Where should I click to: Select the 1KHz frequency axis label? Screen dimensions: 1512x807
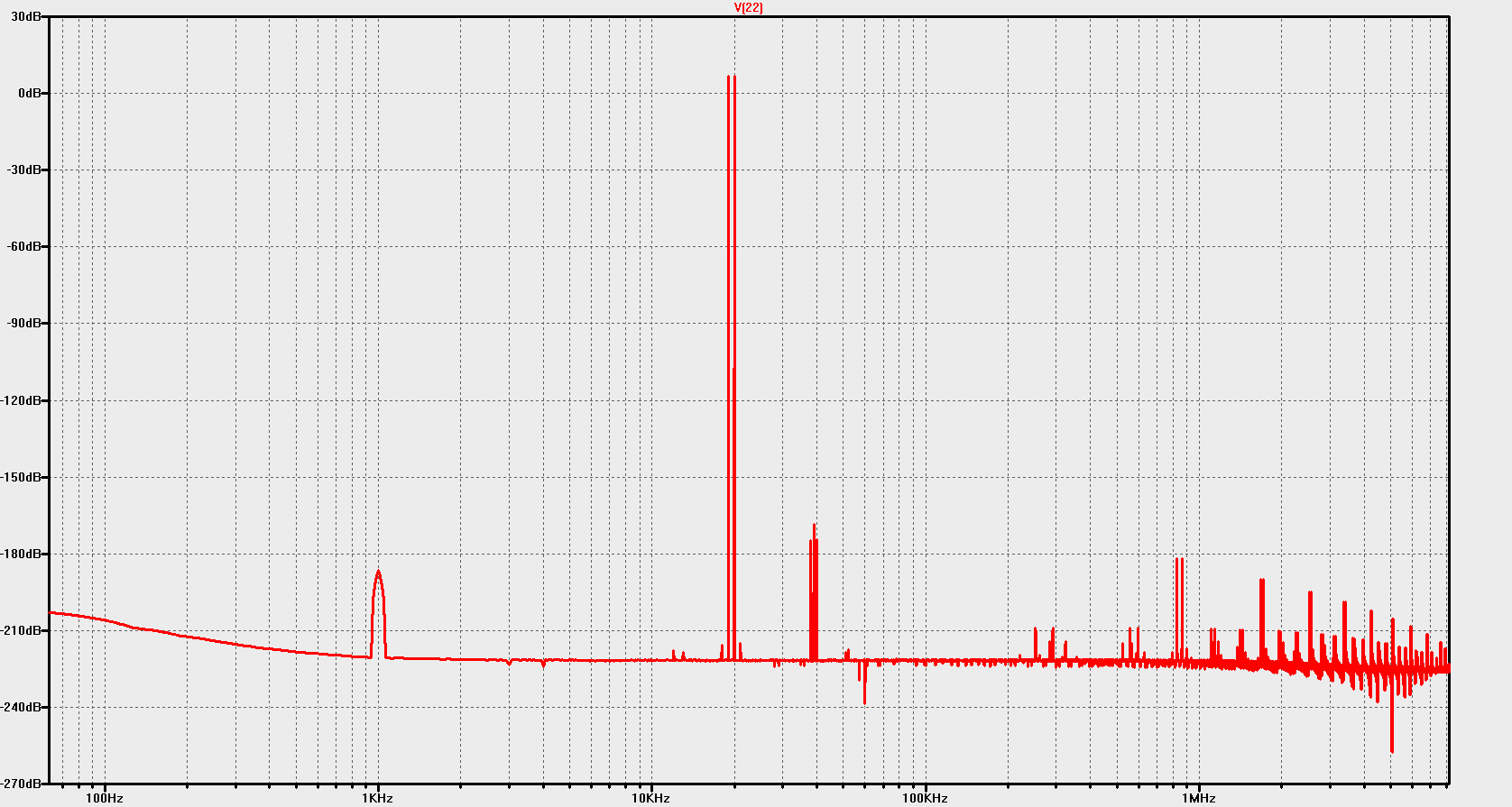378,798
